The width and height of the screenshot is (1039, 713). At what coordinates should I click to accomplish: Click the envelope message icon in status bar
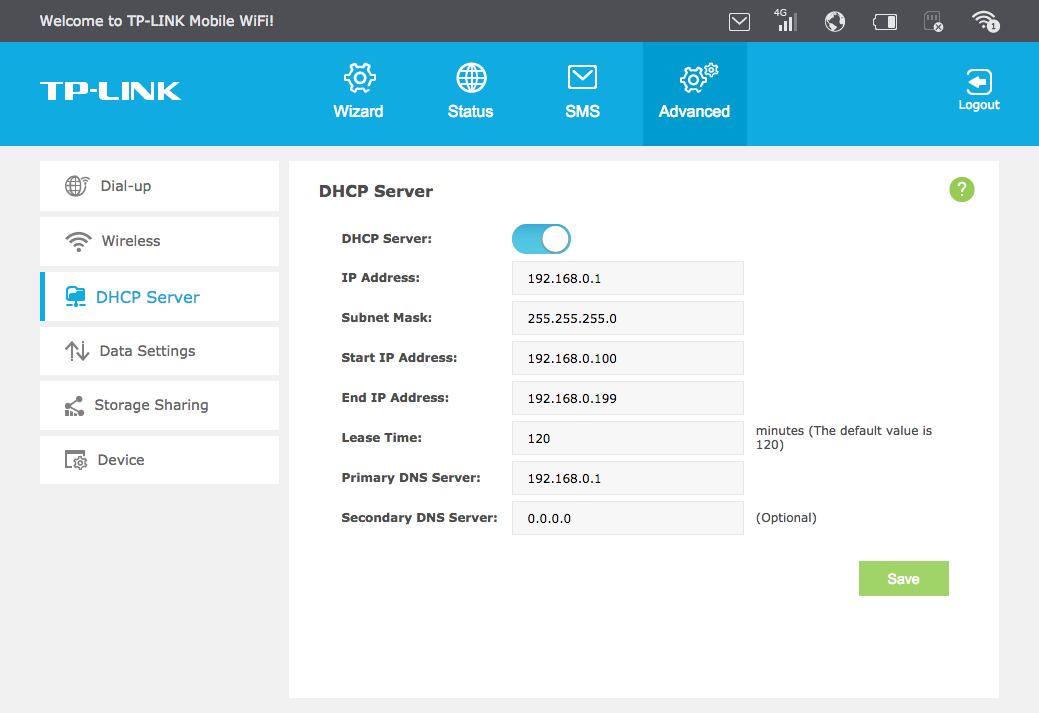pos(739,21)
